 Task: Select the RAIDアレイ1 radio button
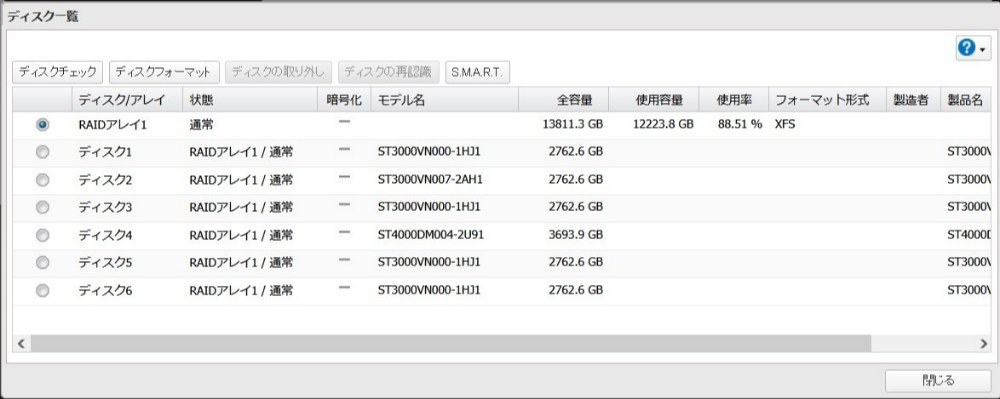[x=42, y=125]
